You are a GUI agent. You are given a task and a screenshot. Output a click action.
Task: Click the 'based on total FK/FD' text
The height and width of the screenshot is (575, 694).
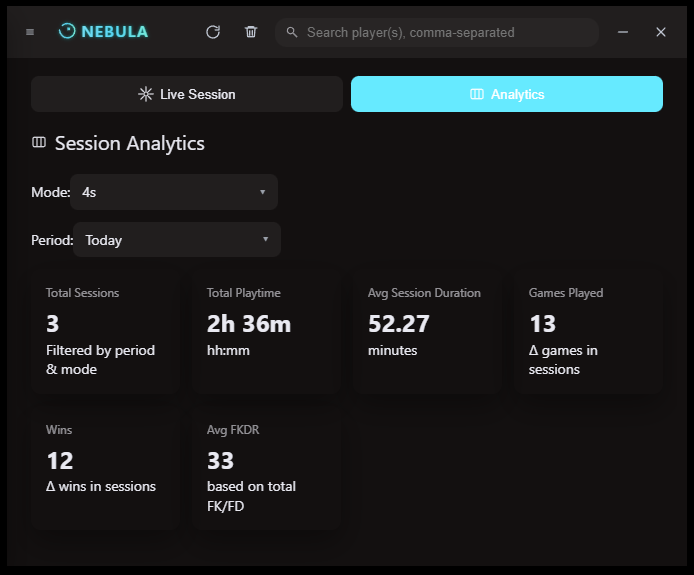coord(251,496)
